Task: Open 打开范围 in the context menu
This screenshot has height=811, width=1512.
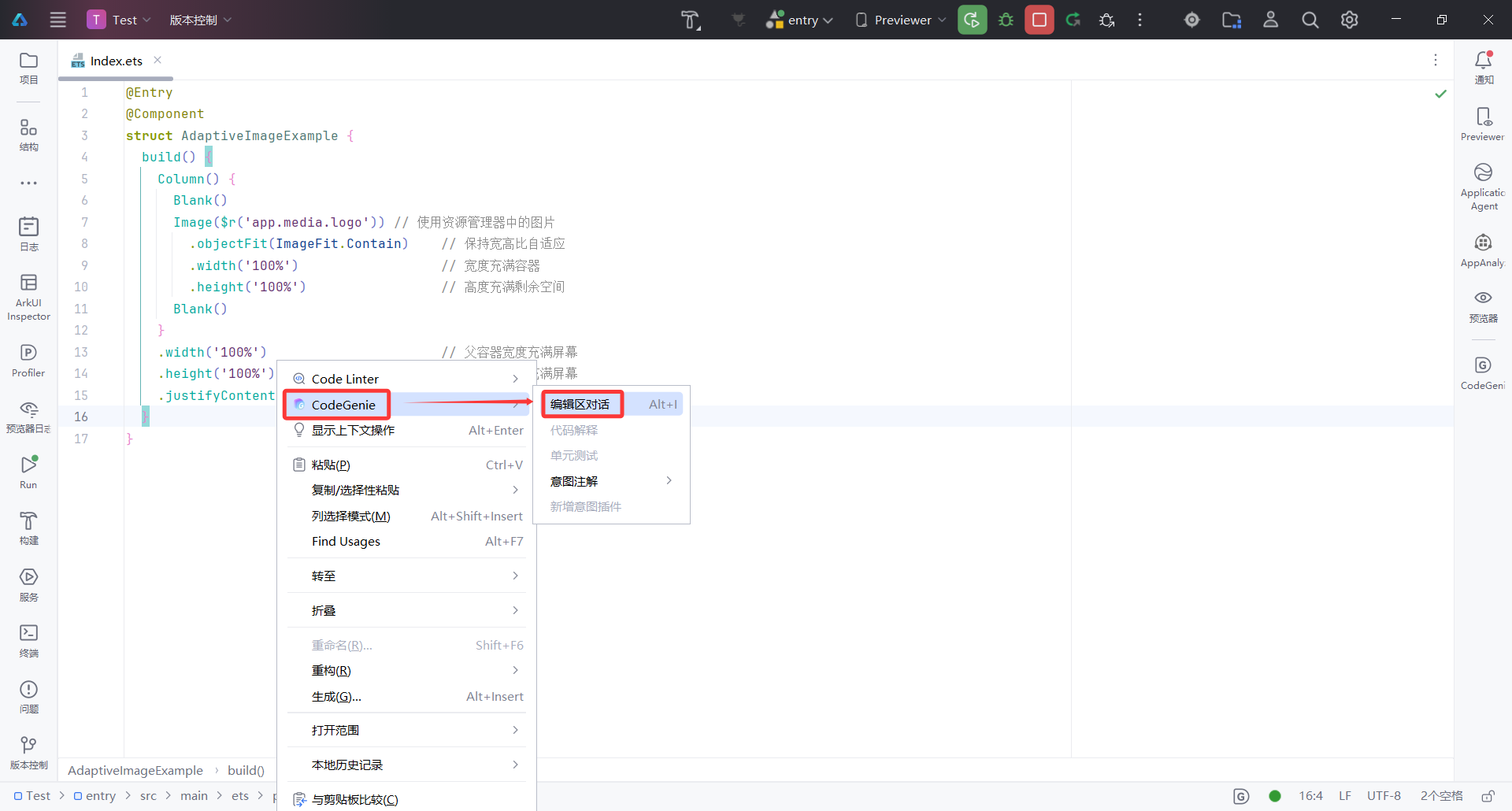Action: coord(406,730)
